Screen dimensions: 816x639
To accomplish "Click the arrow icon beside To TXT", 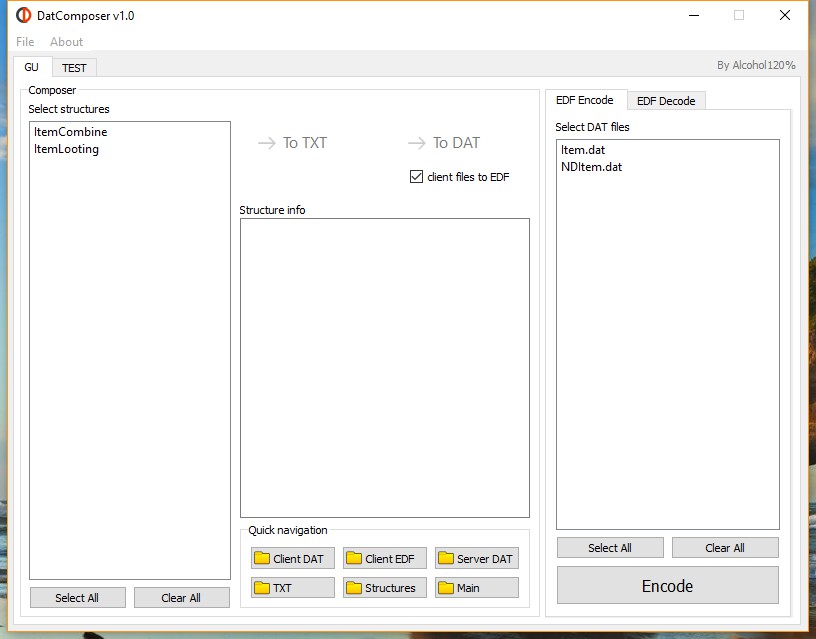I will click(x=267, y=143).
